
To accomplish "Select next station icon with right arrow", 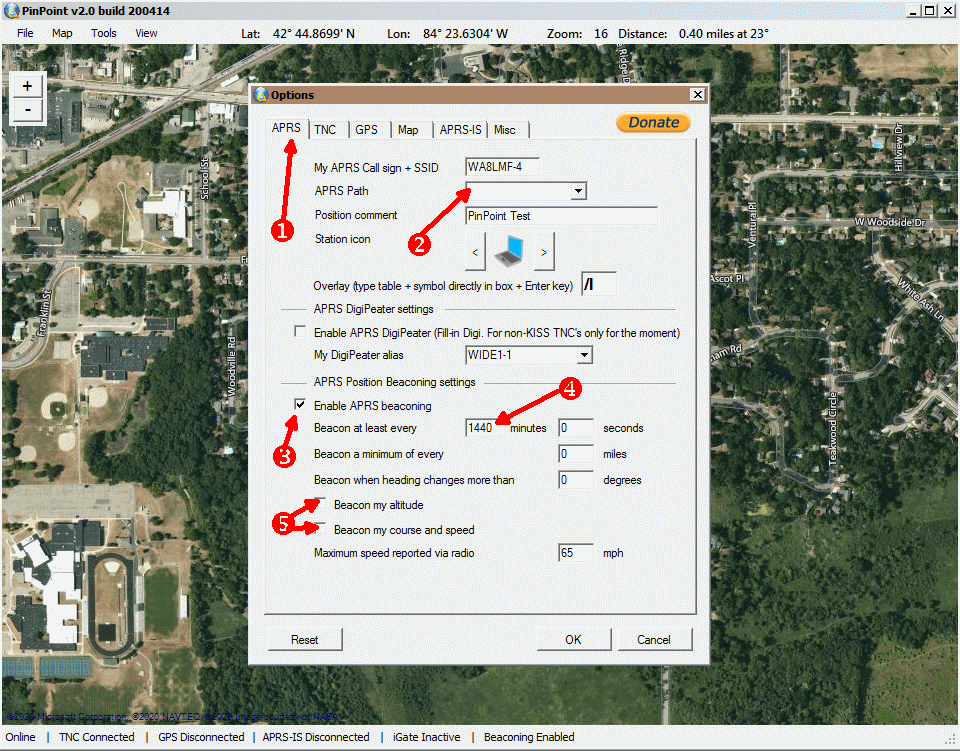I will click(544, 252).
